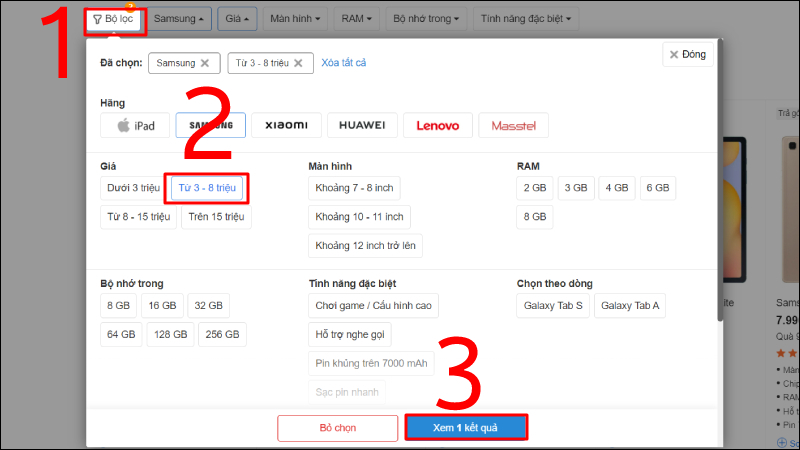Viewport: 800px width, 450px height.
Task: Choose 32 GB internal storage
Action: tap(209, 306)
